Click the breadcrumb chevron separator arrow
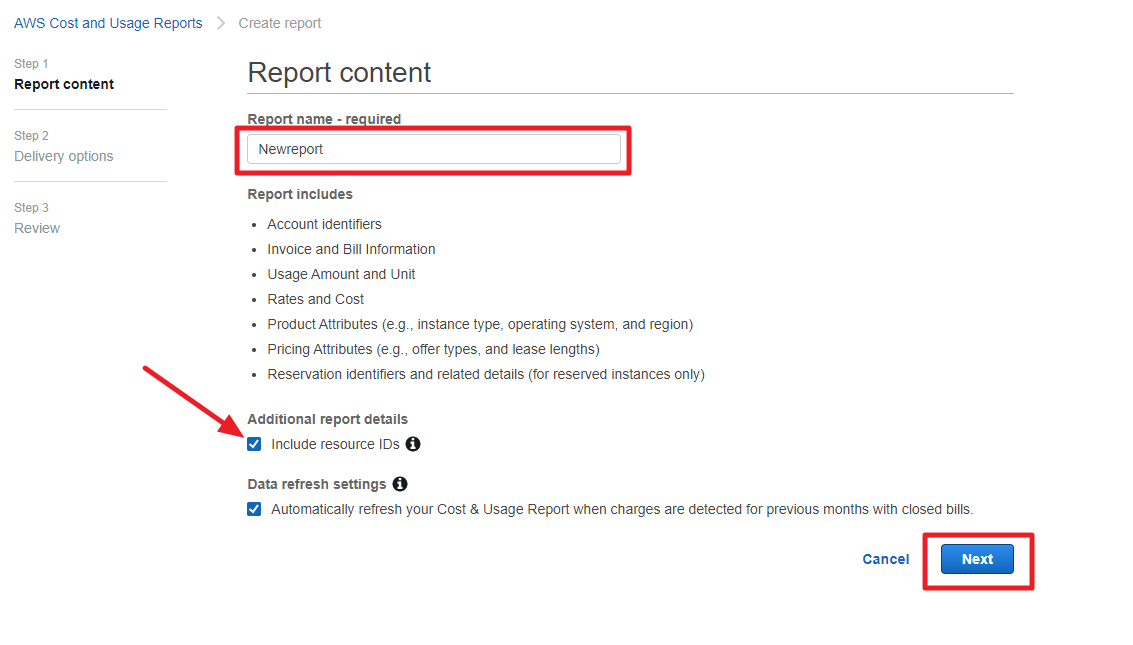The width and height of the screenshot is (1133, 645). (x=221, y=23)
